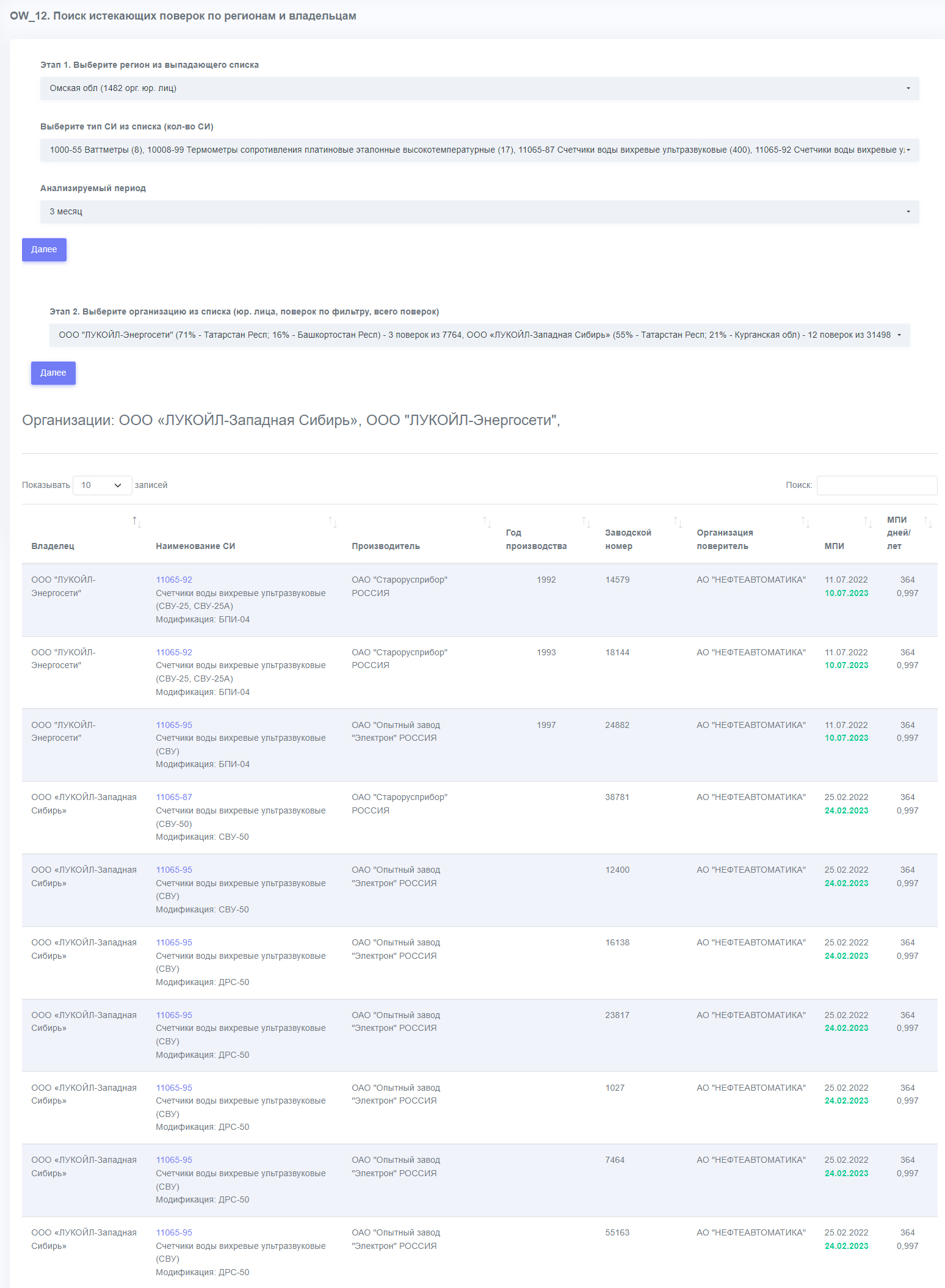This screenshot has height=1288, width=945.
Task: Expand the тип СИ multi-select list
Action: pos(480,150)
